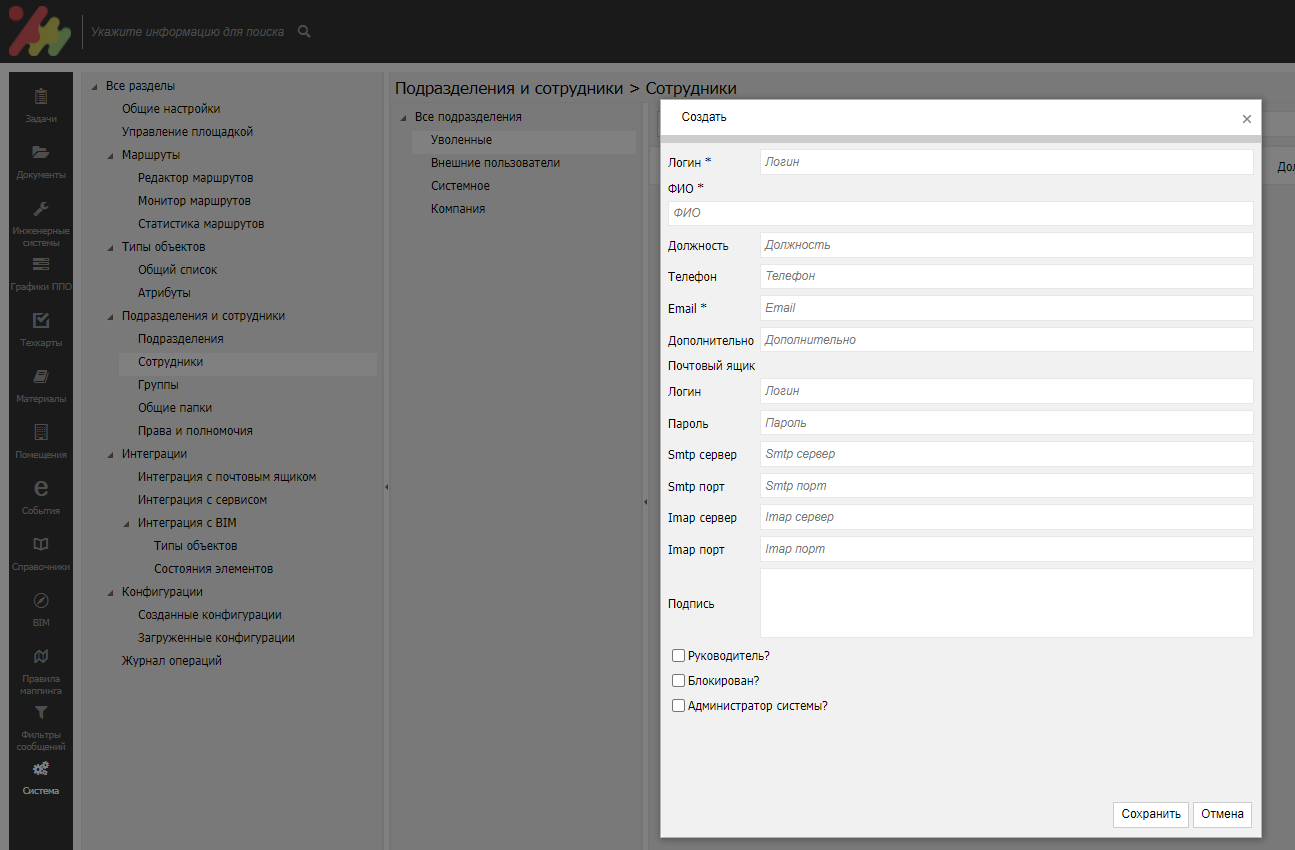The width and height of the screenshot is (1295, 850).
Task: Open the Документы folder icon
Action: [41, 153]
